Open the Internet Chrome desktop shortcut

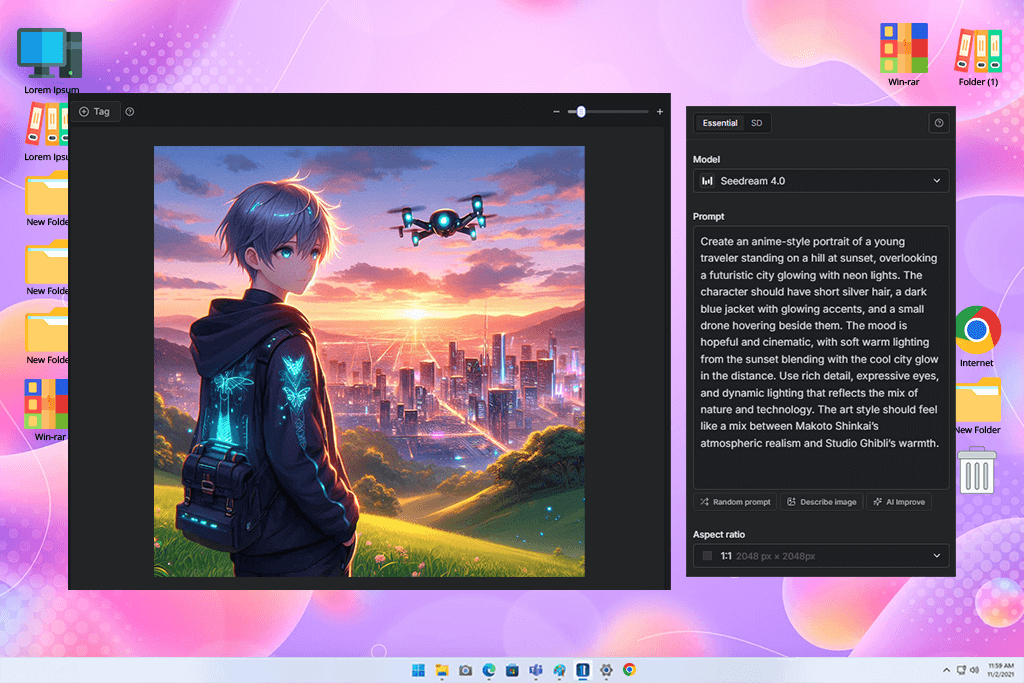click(x=976, y=337)
